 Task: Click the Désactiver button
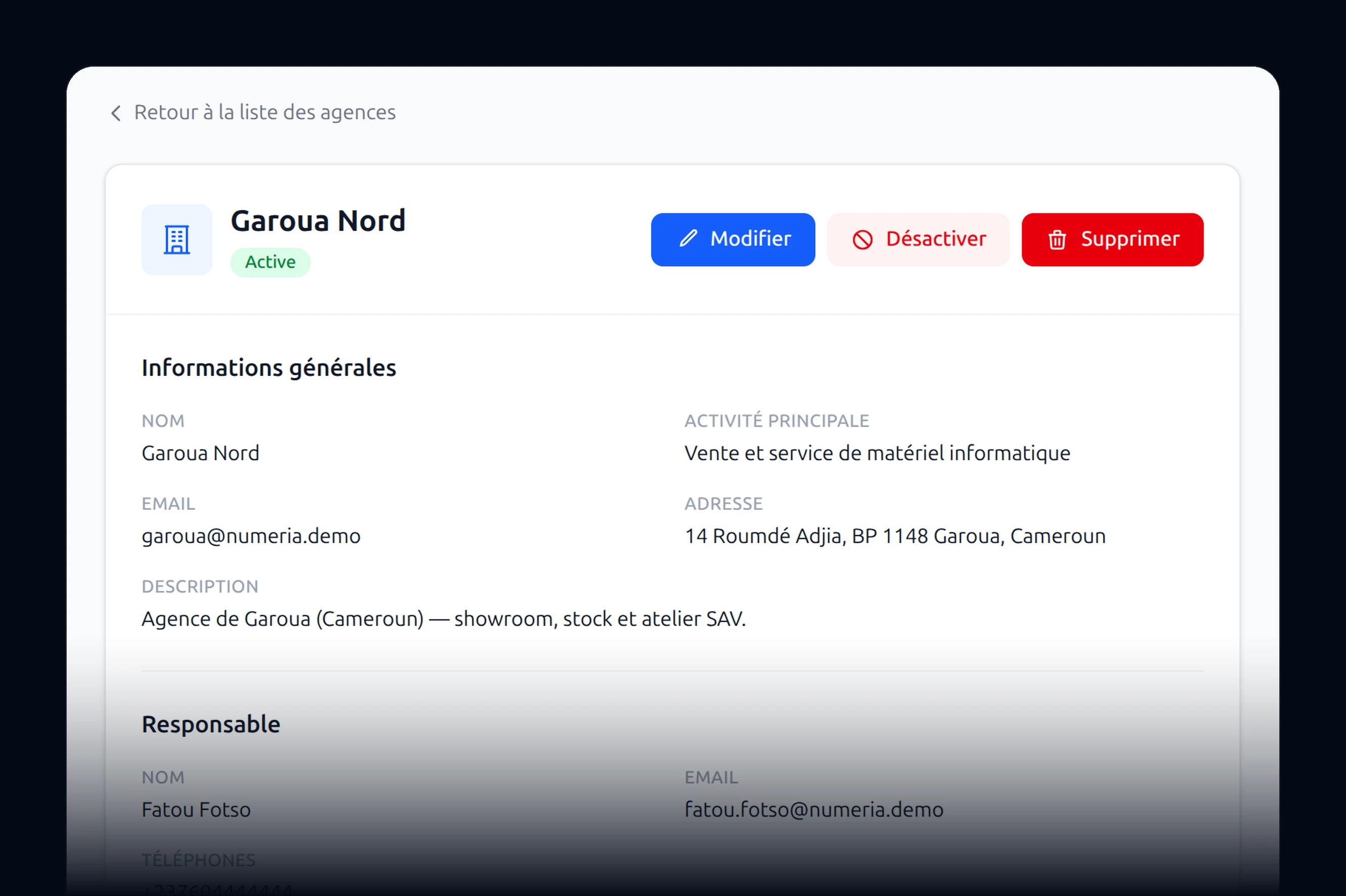click(919, 239)
